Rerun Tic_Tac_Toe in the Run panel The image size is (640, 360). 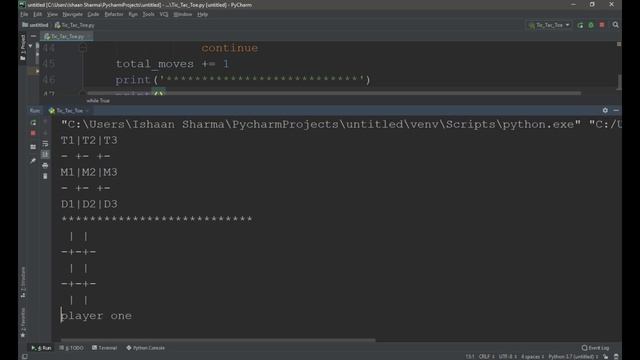click(33, 122)
